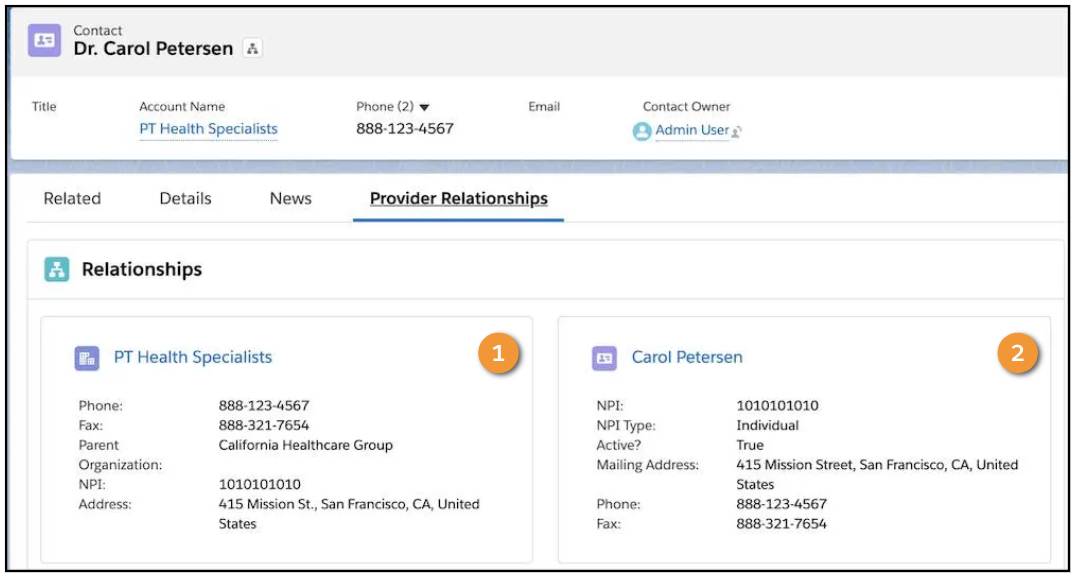
Task: Click header phone number 888-123-4567
Action: click(405, 129)
